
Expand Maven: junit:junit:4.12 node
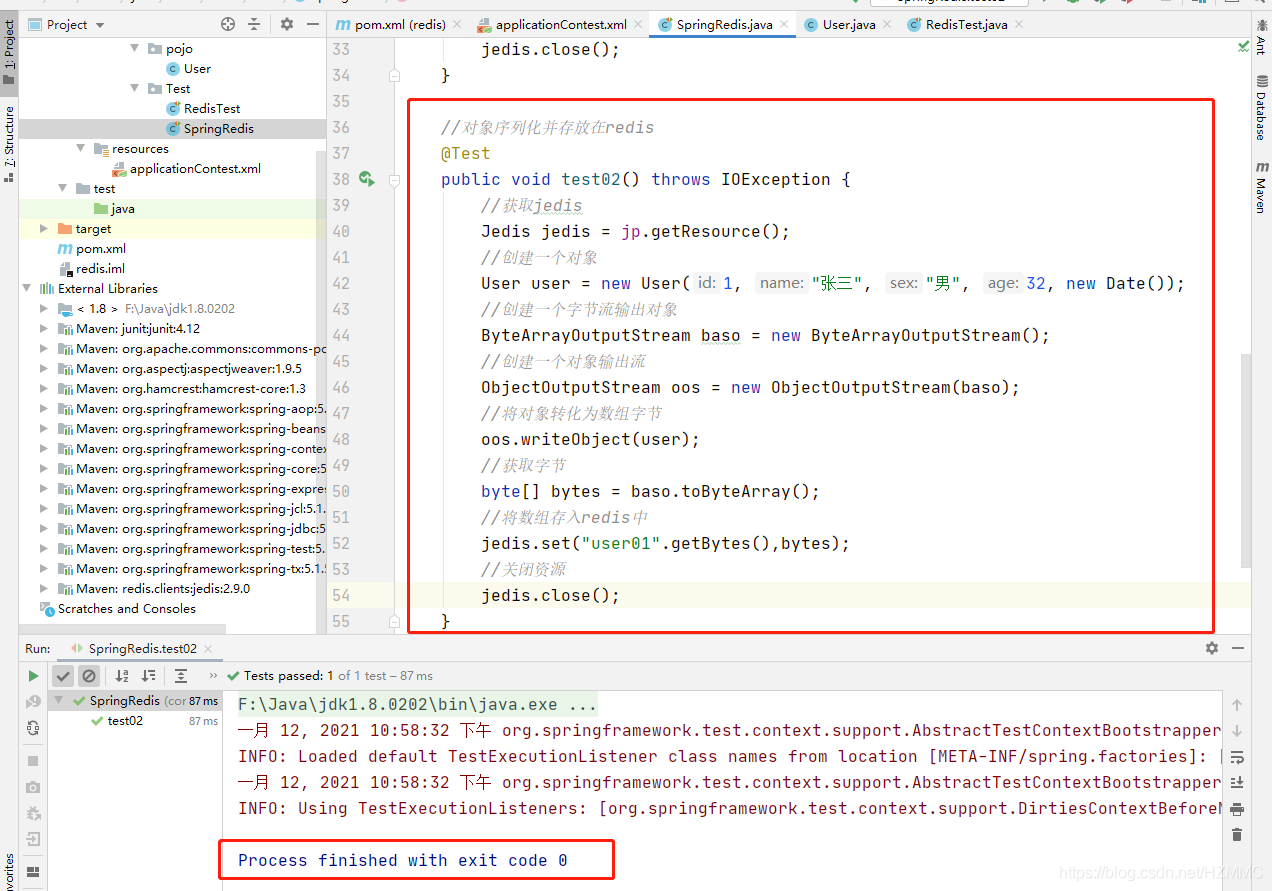tap(44, 328)
